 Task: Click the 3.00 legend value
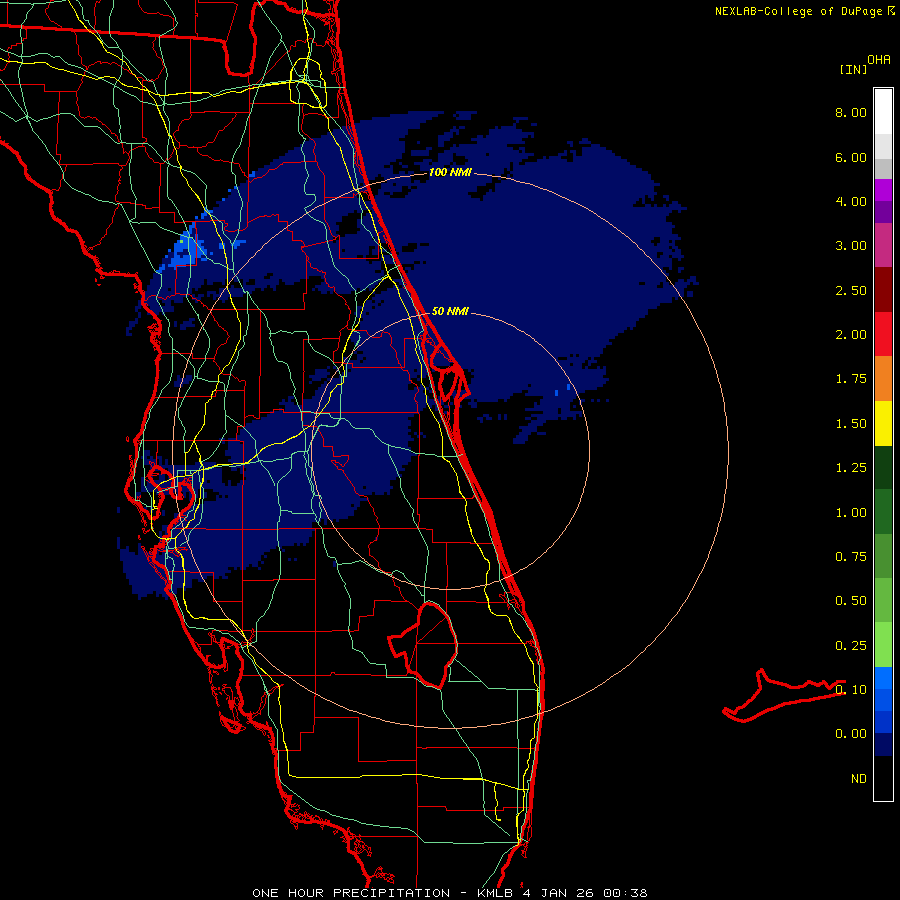click(x=851, y=246)
